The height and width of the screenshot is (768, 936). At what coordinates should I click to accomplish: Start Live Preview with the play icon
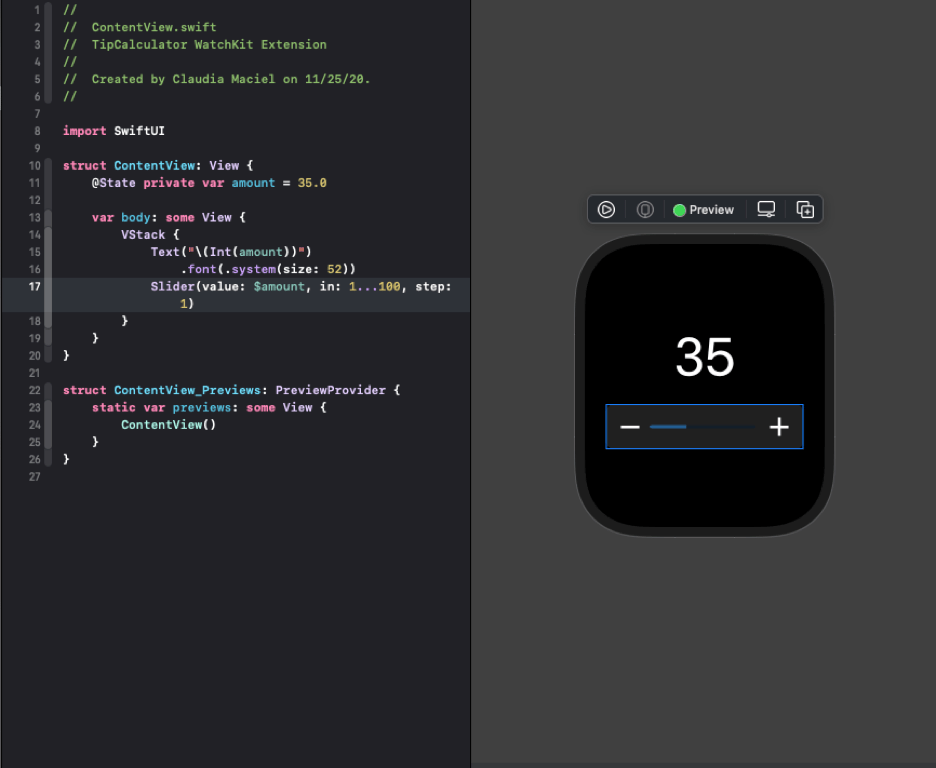pyautogui.click(x=606, y=210)
